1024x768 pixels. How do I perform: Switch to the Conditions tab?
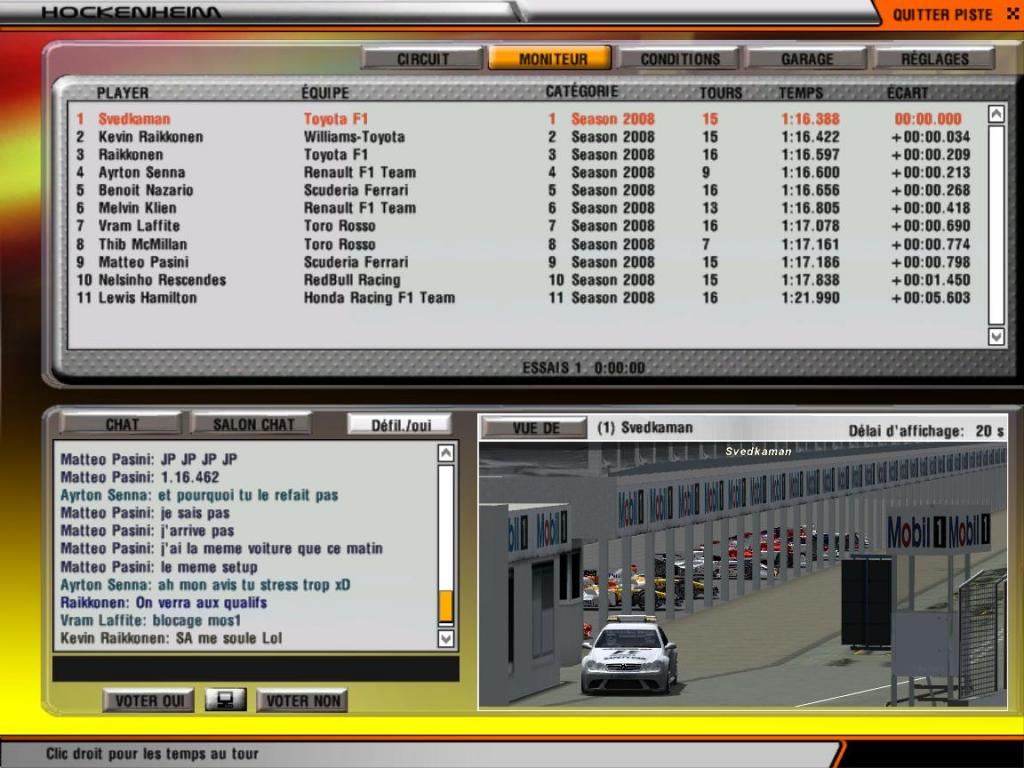click(x=679, y=59)
